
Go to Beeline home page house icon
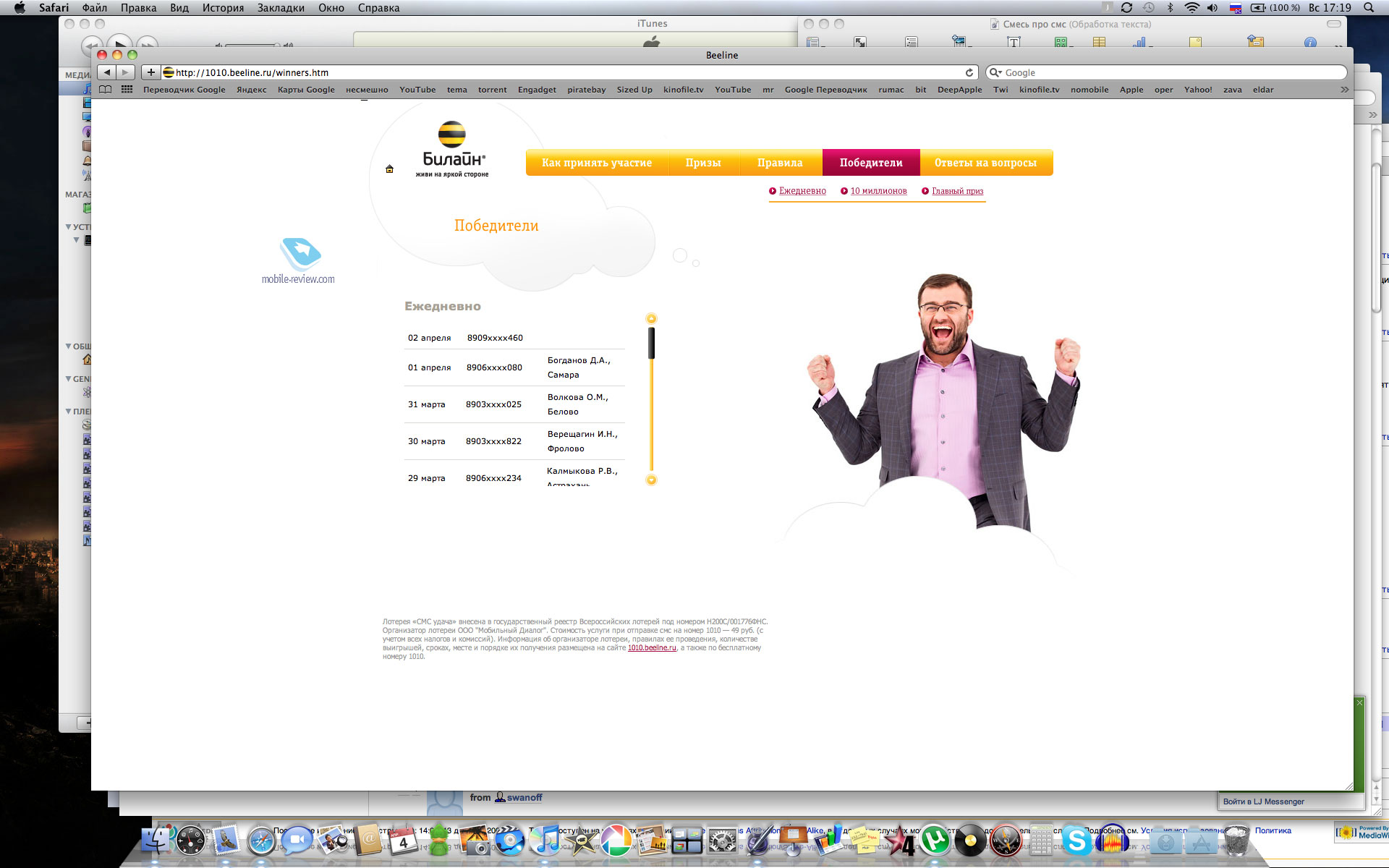(x=389, y=169)
